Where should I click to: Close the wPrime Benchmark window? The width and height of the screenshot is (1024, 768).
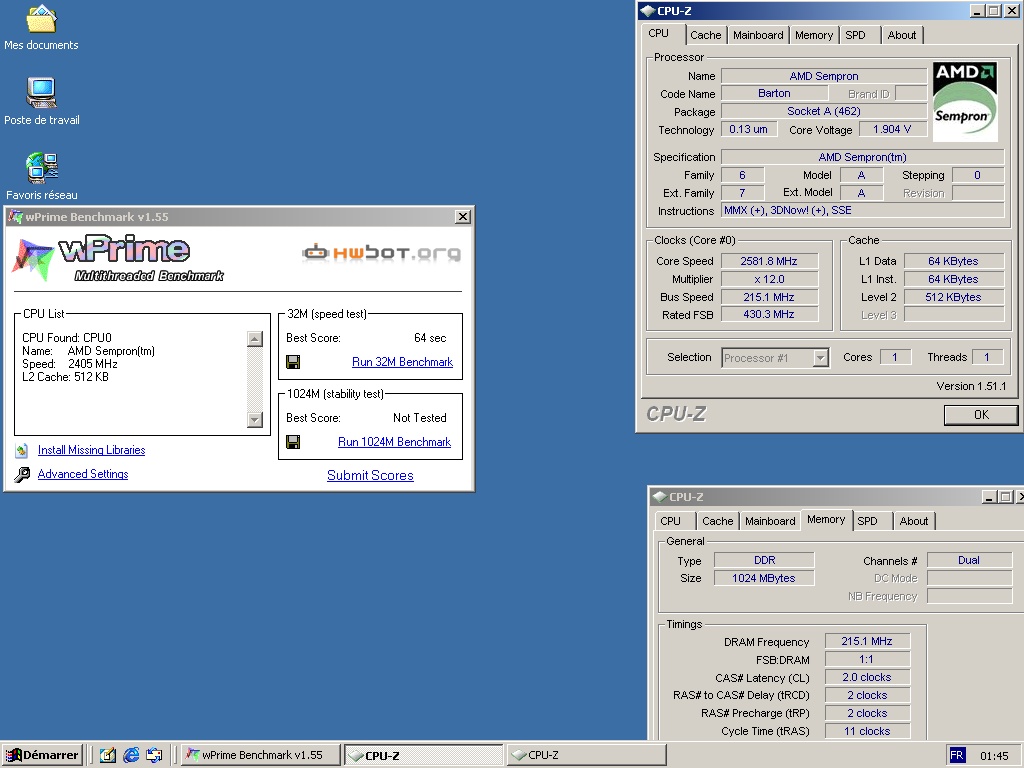click(462, 217)
